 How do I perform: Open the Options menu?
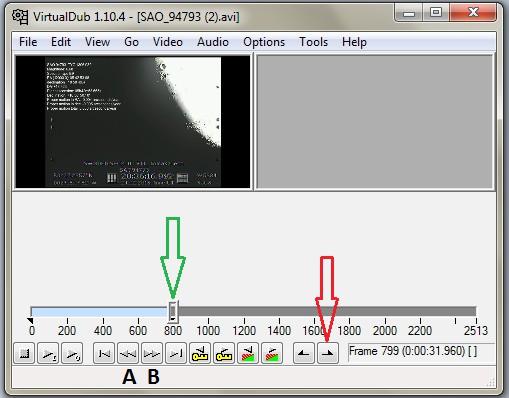[x=264, y=42]
